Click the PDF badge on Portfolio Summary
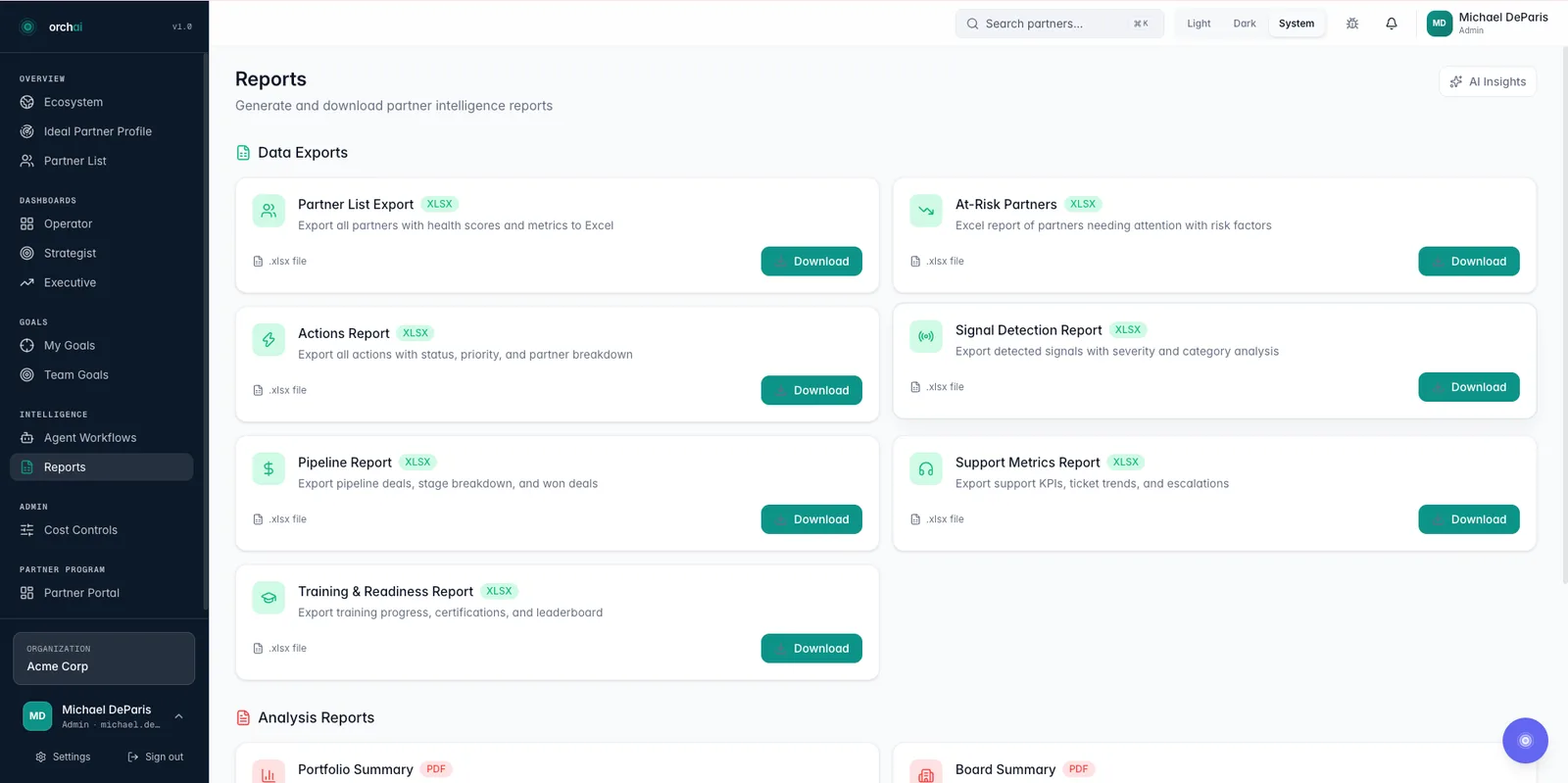Image resolution: width=1568 pixels, height=783 pixels. [436, 769]
